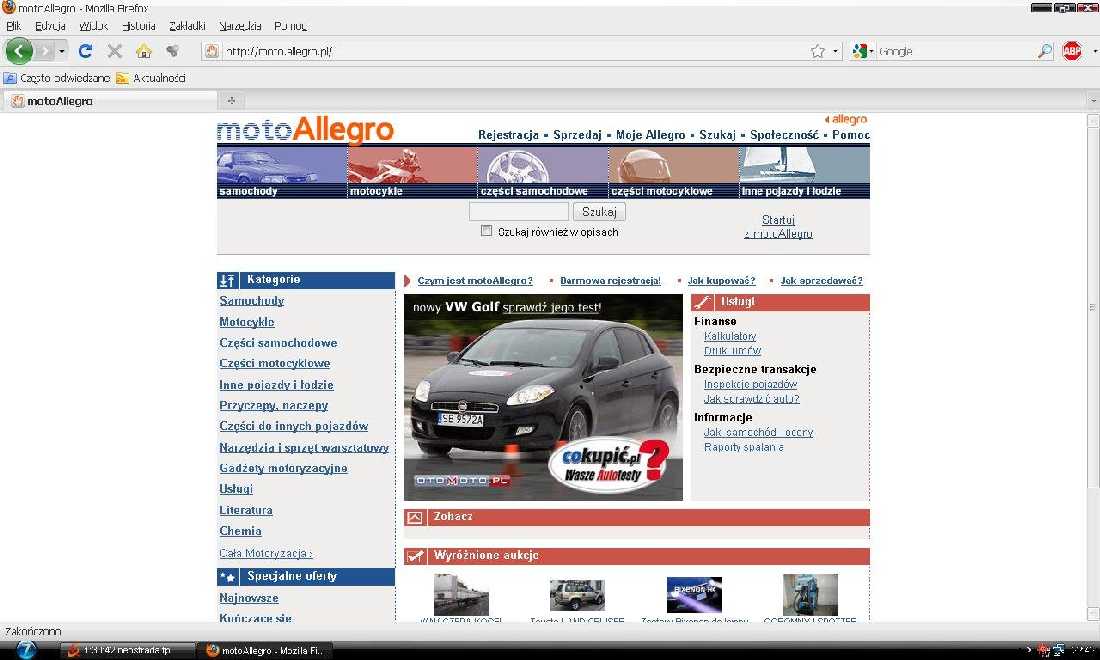Bookmark this page with the star
This screenshot has width=1100, height=660.
pos(818,51)
